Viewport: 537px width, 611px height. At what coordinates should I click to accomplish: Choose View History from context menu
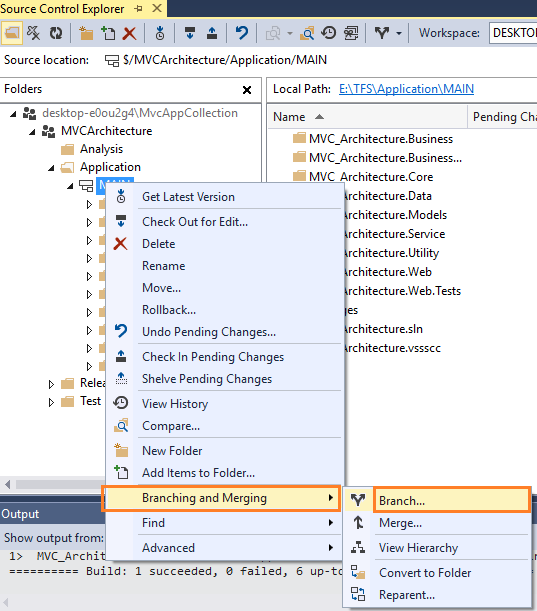(224, 404)
